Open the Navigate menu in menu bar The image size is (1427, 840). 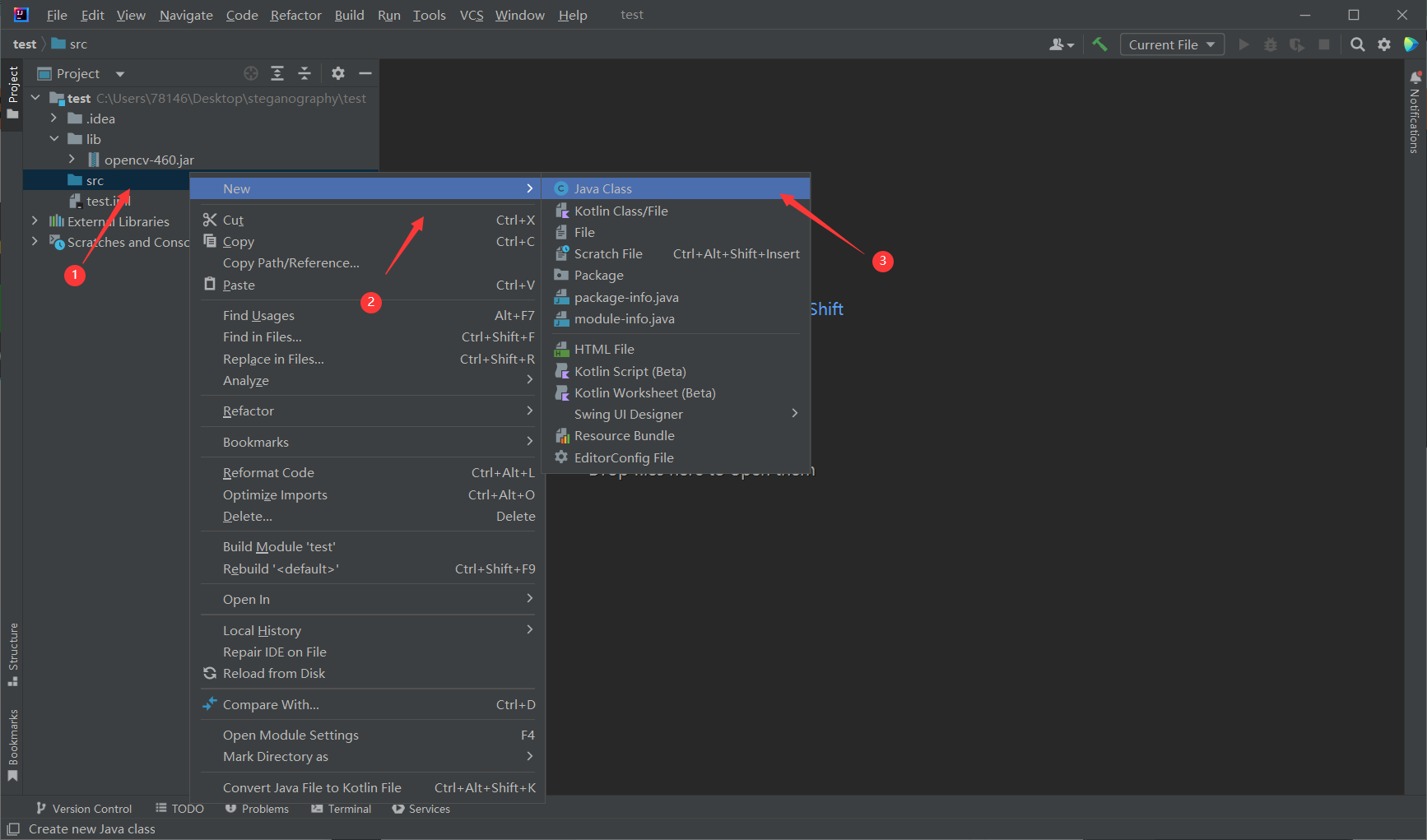186,15
